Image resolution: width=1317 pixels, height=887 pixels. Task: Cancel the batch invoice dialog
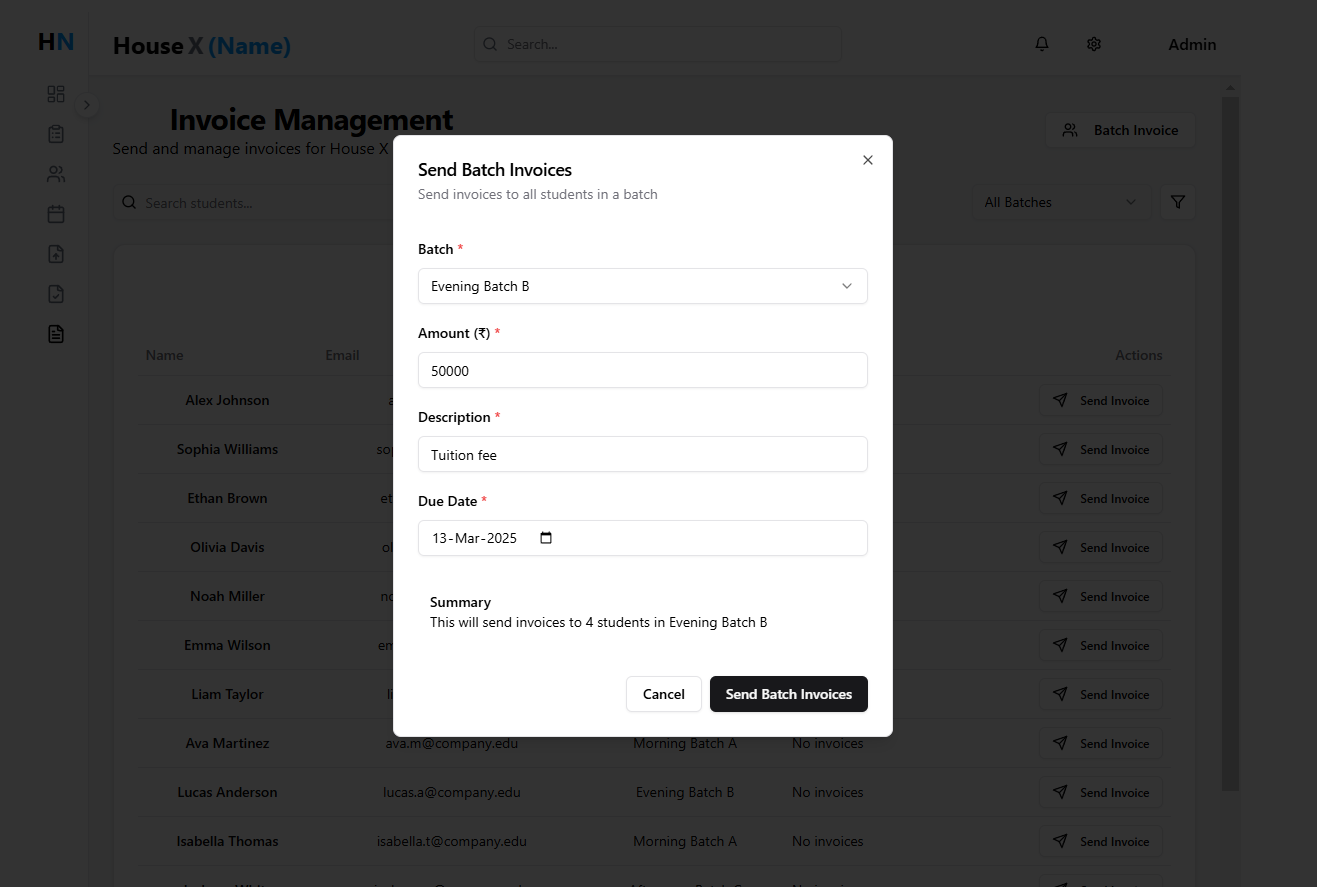[x=664, y=694]
